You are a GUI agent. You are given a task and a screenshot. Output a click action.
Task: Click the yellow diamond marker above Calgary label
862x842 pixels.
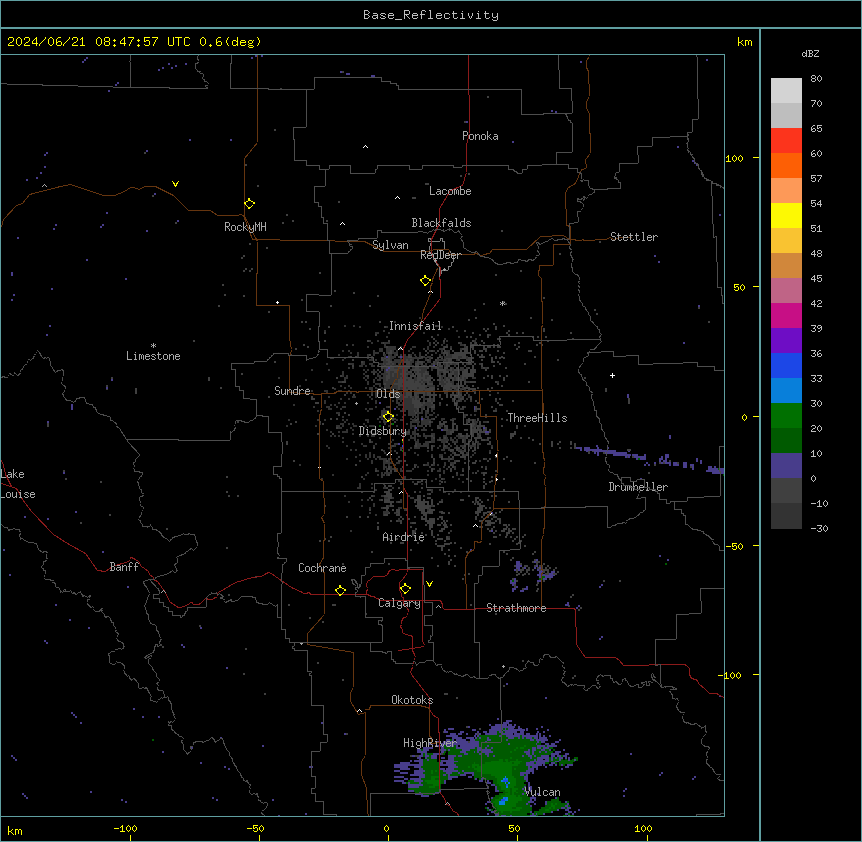(x=405, y=589)
